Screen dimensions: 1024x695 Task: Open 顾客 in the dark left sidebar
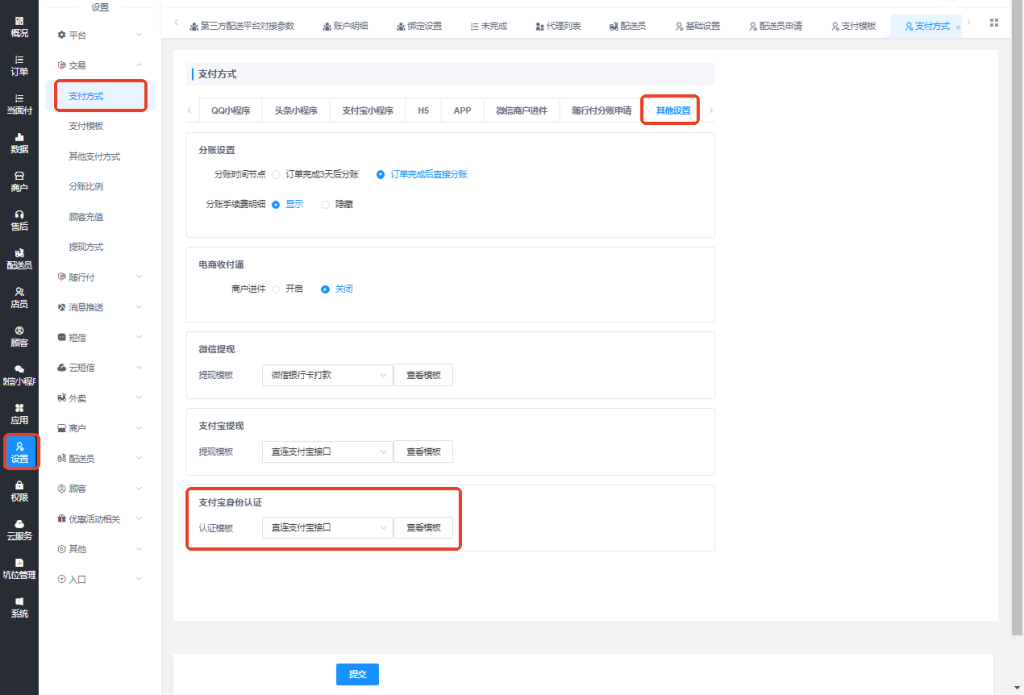[x=19, y=336]
